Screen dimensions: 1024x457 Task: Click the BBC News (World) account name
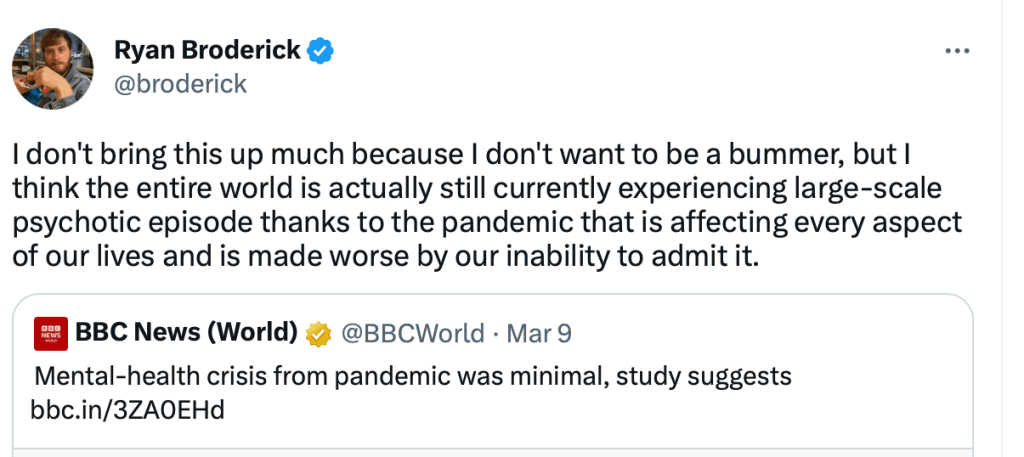pos(186,333)
